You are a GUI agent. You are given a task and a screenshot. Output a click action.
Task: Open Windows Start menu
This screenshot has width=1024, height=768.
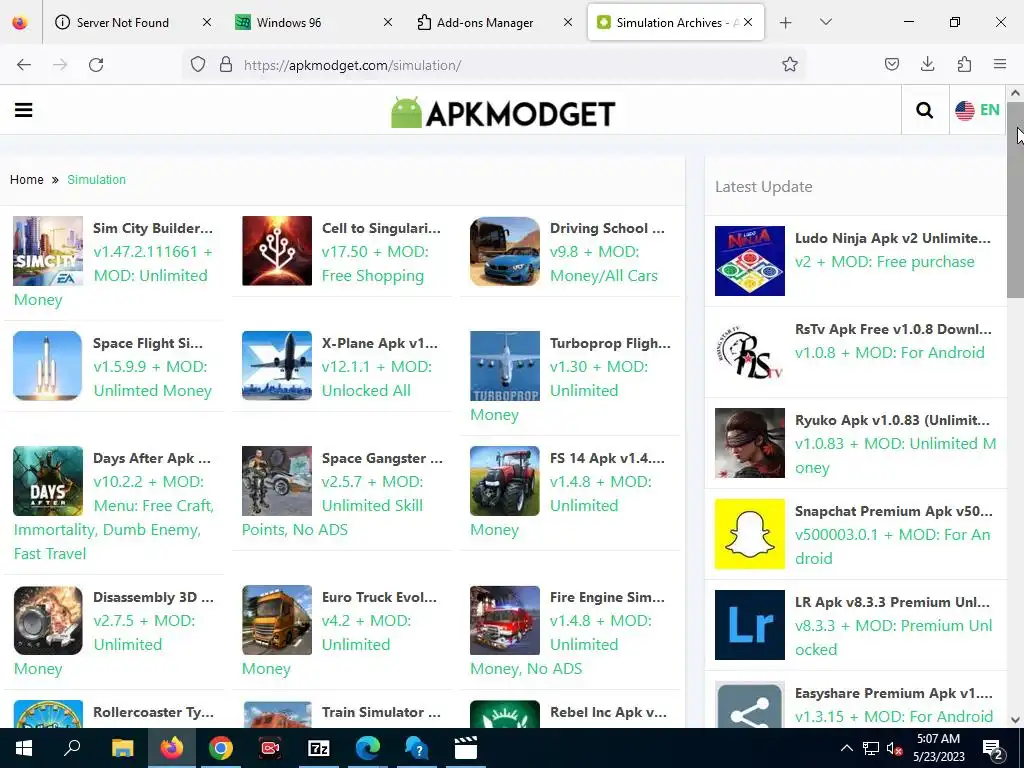(x=24, y=748)
